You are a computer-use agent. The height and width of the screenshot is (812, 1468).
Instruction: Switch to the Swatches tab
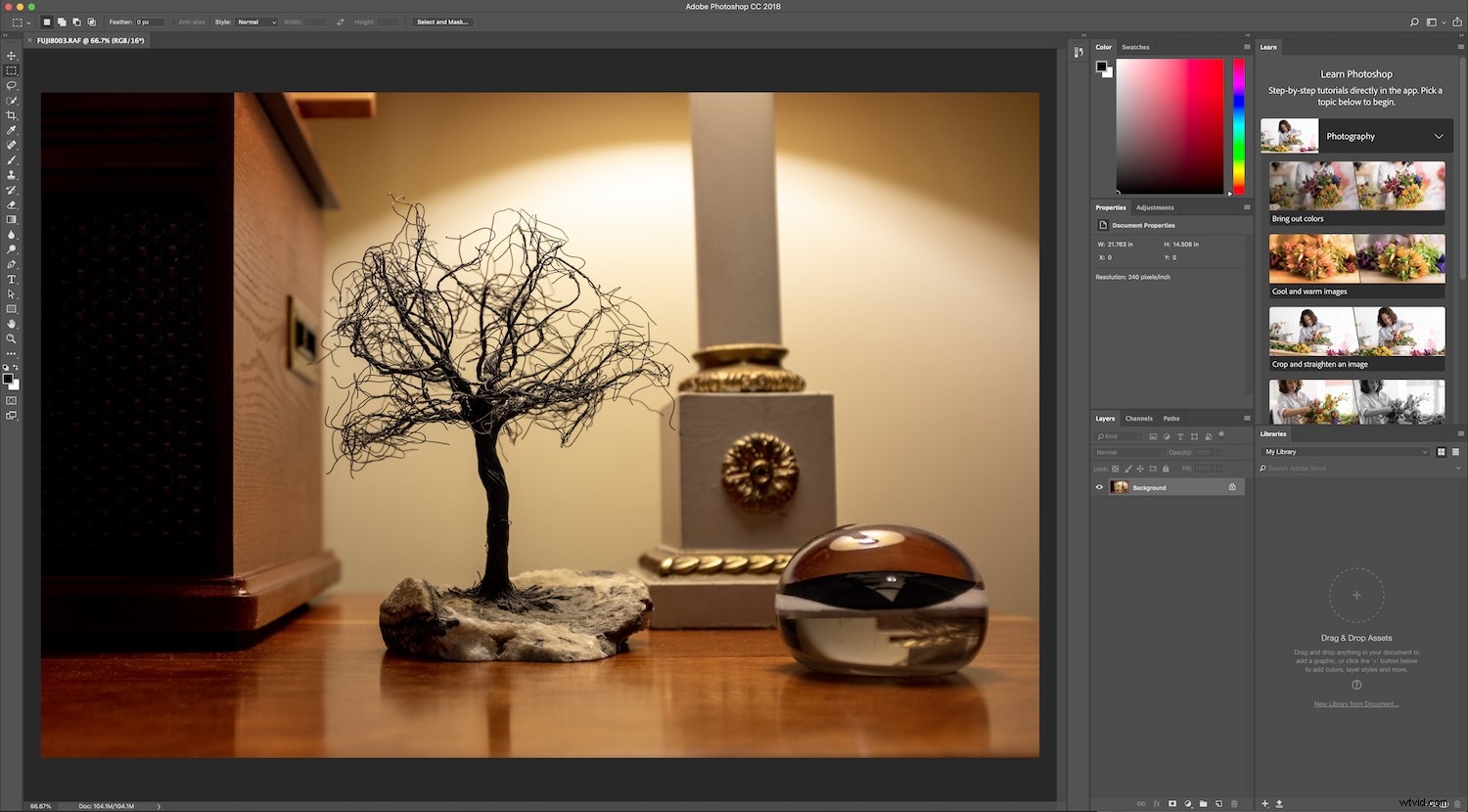click(x=1135, y=47)
